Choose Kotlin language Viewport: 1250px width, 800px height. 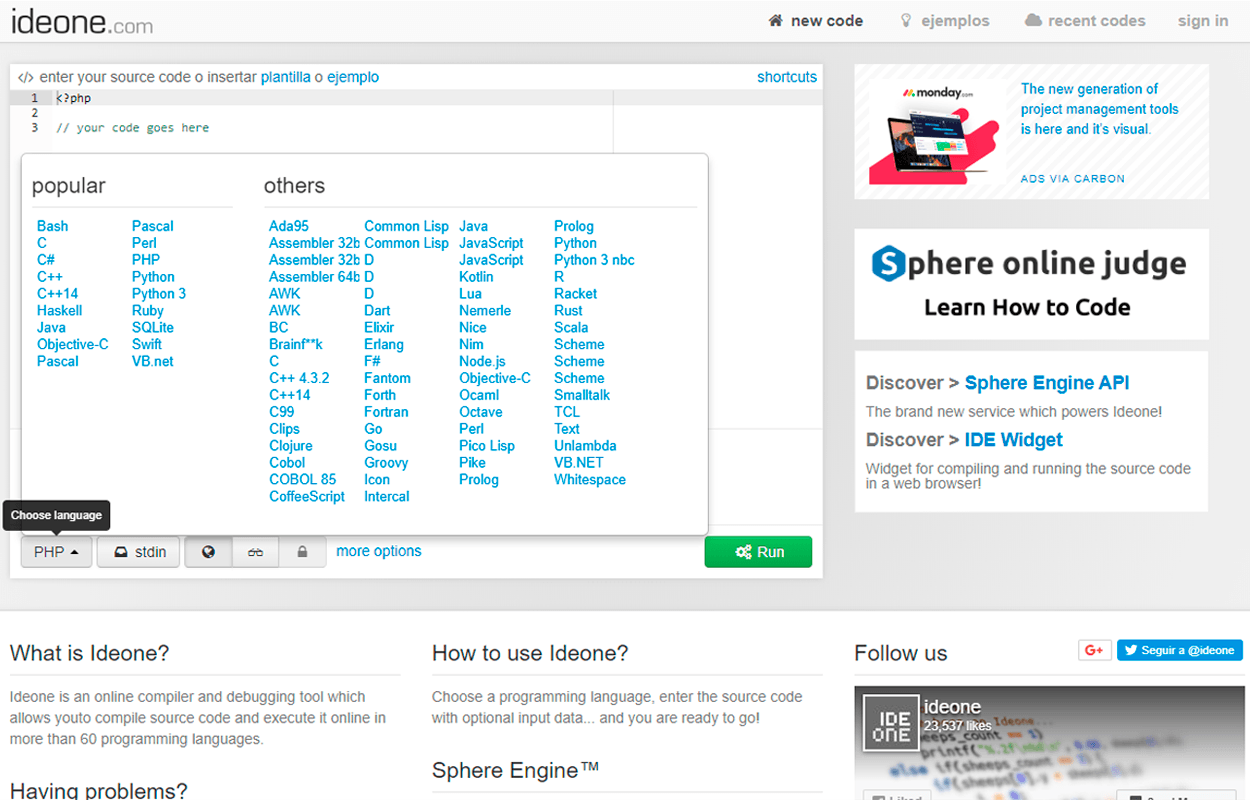pos(476,276)
